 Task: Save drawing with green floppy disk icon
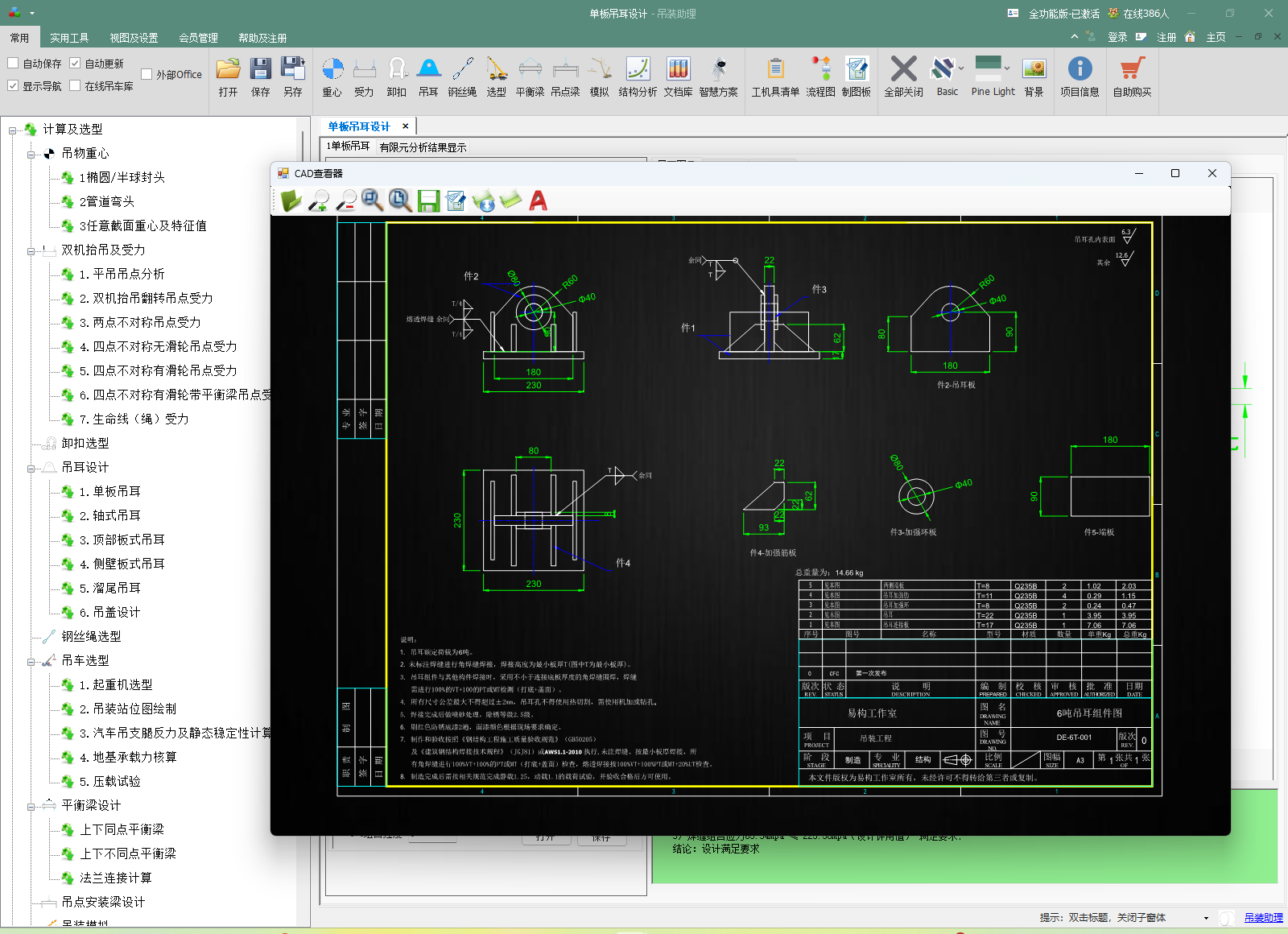point(428,200)
